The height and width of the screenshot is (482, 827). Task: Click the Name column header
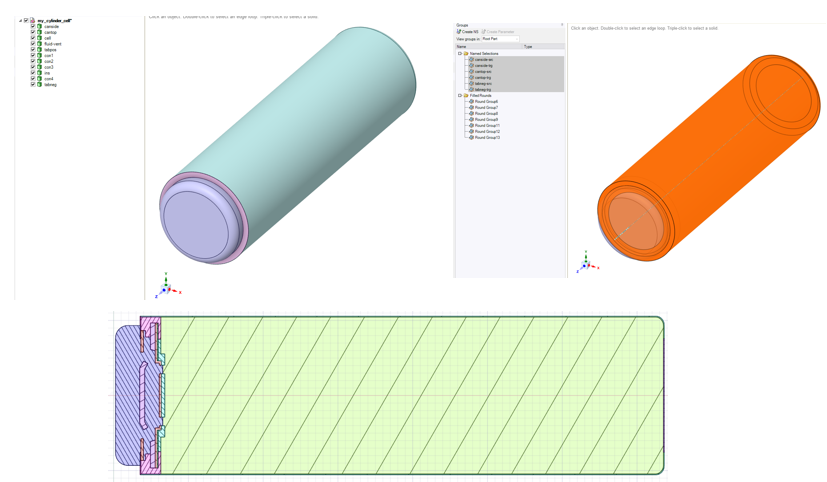click(489, 46)
